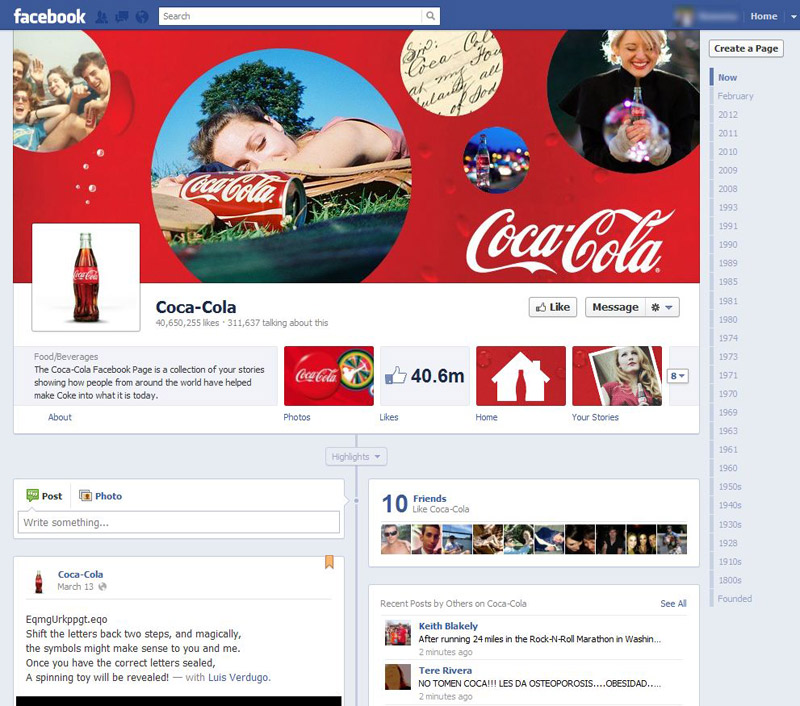
Task: Open Luis Verdugo's tagged profile link
Action: click(238, 677)
